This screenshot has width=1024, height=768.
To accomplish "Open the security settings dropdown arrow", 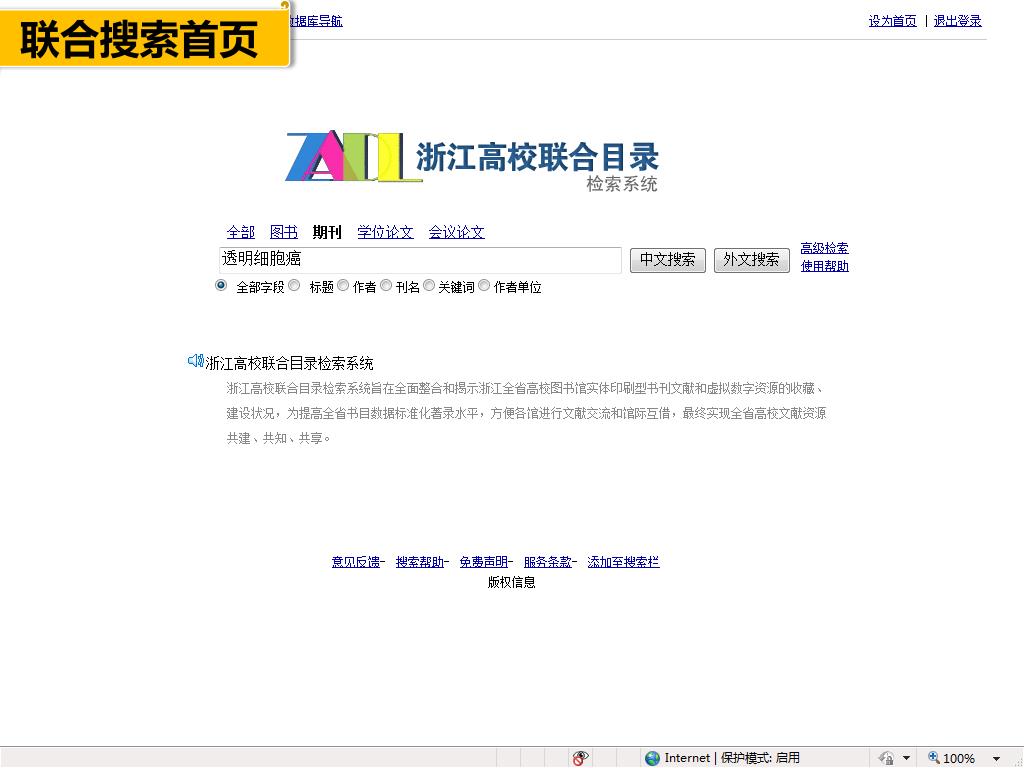I will click(906, 758).
